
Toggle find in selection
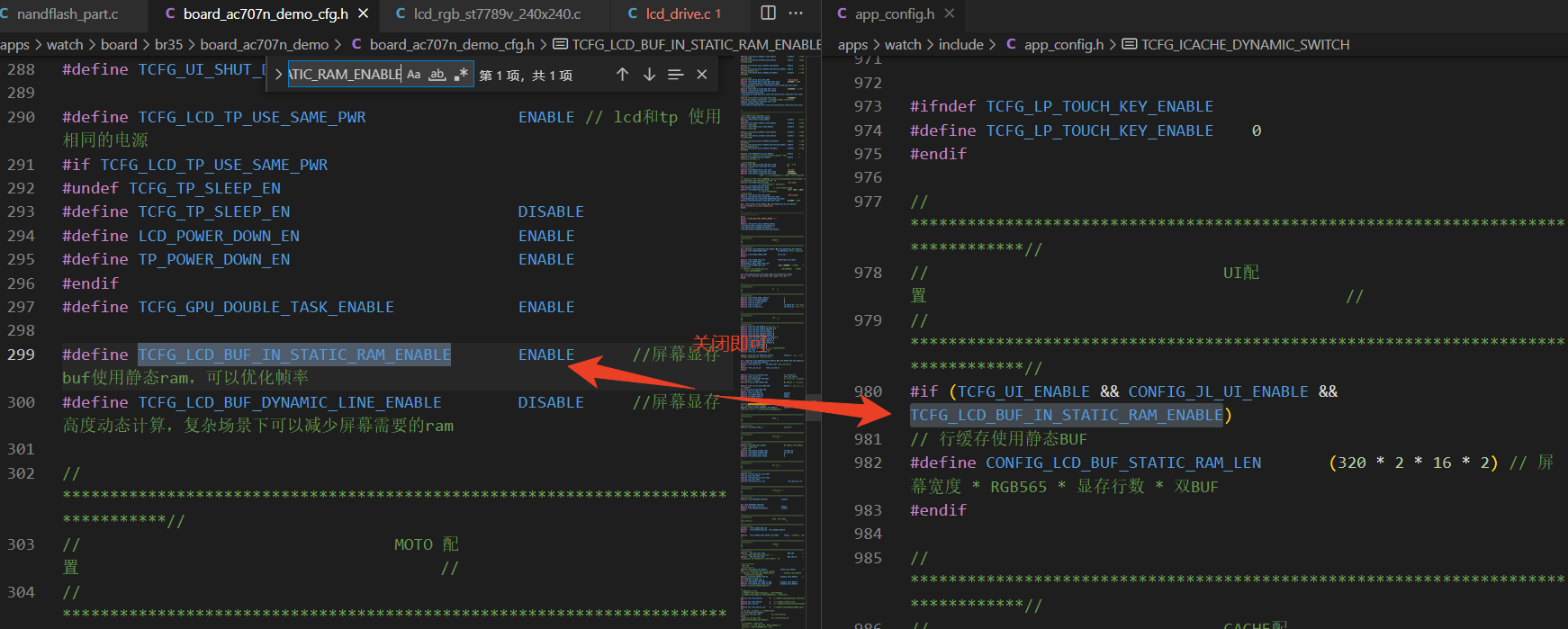(675, 75)
